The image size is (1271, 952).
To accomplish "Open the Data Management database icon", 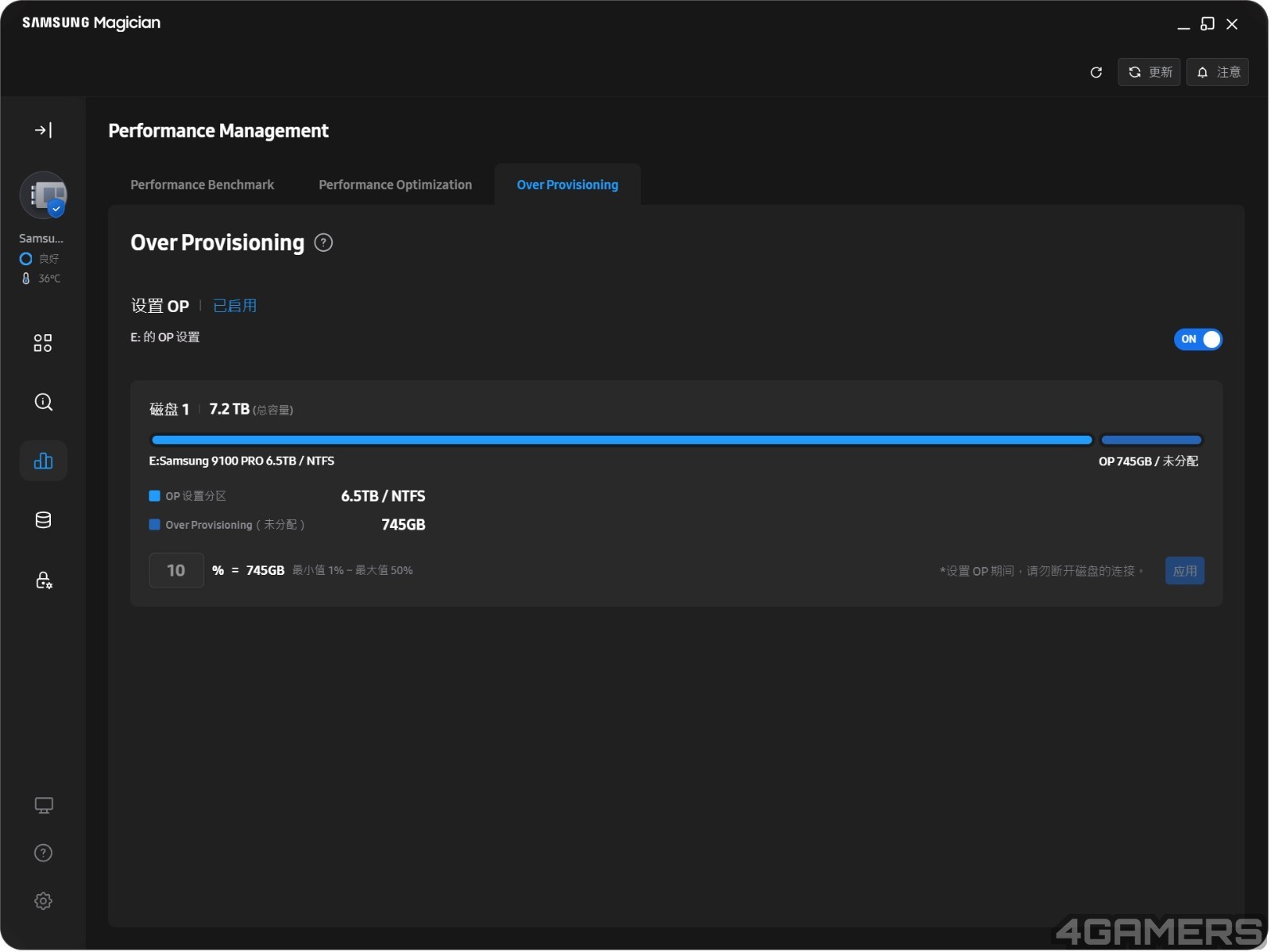I will point(43,521).
